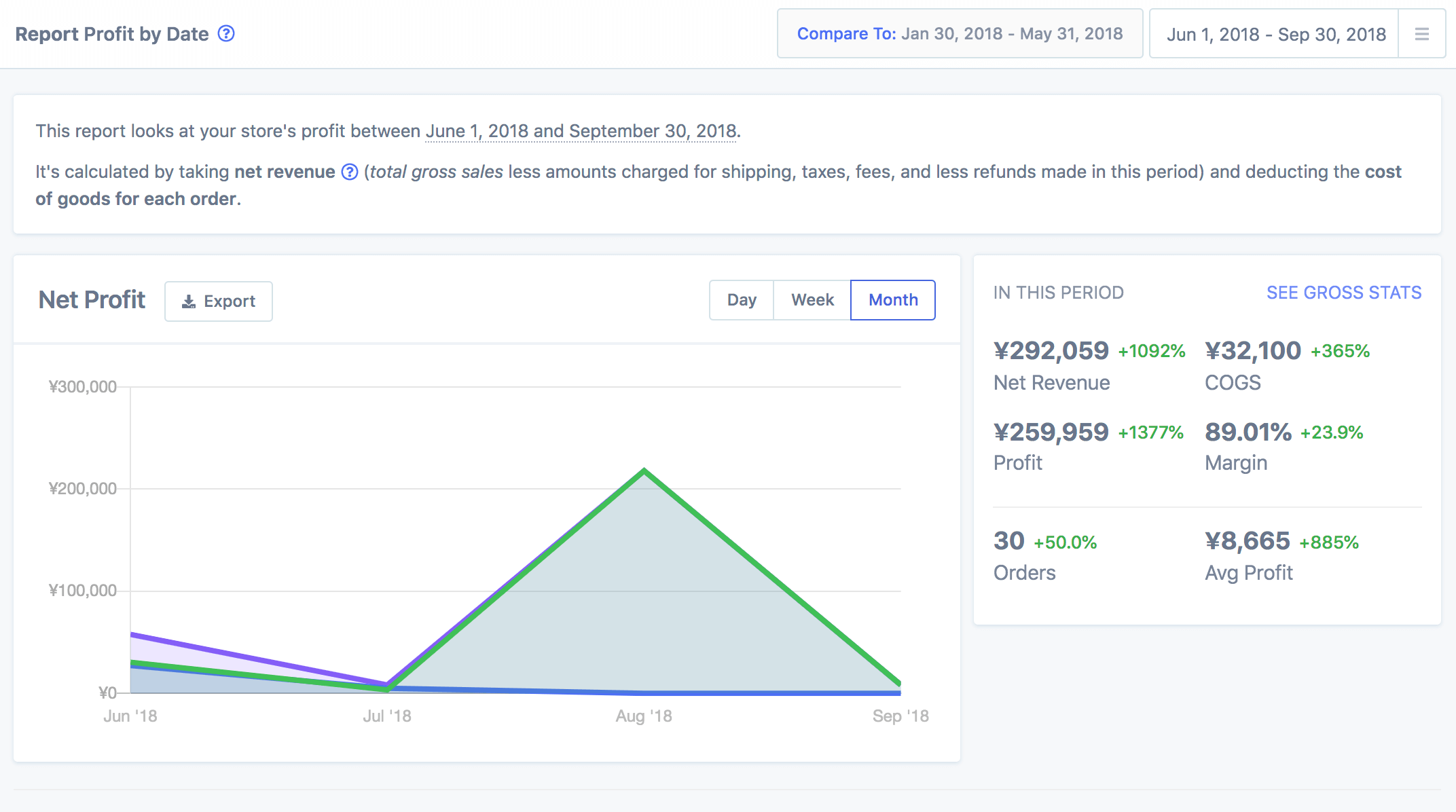Viewport: 1456px width, 812px height.
Task: Switch chart grouping to Week
Action: pyautogui.click(x=812, y=300)
